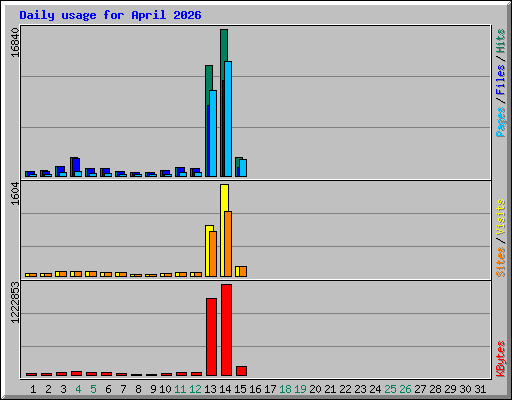Click day 1 on the x-axis
This screenshot has height=400, width=512.
(x=33, y=389)
